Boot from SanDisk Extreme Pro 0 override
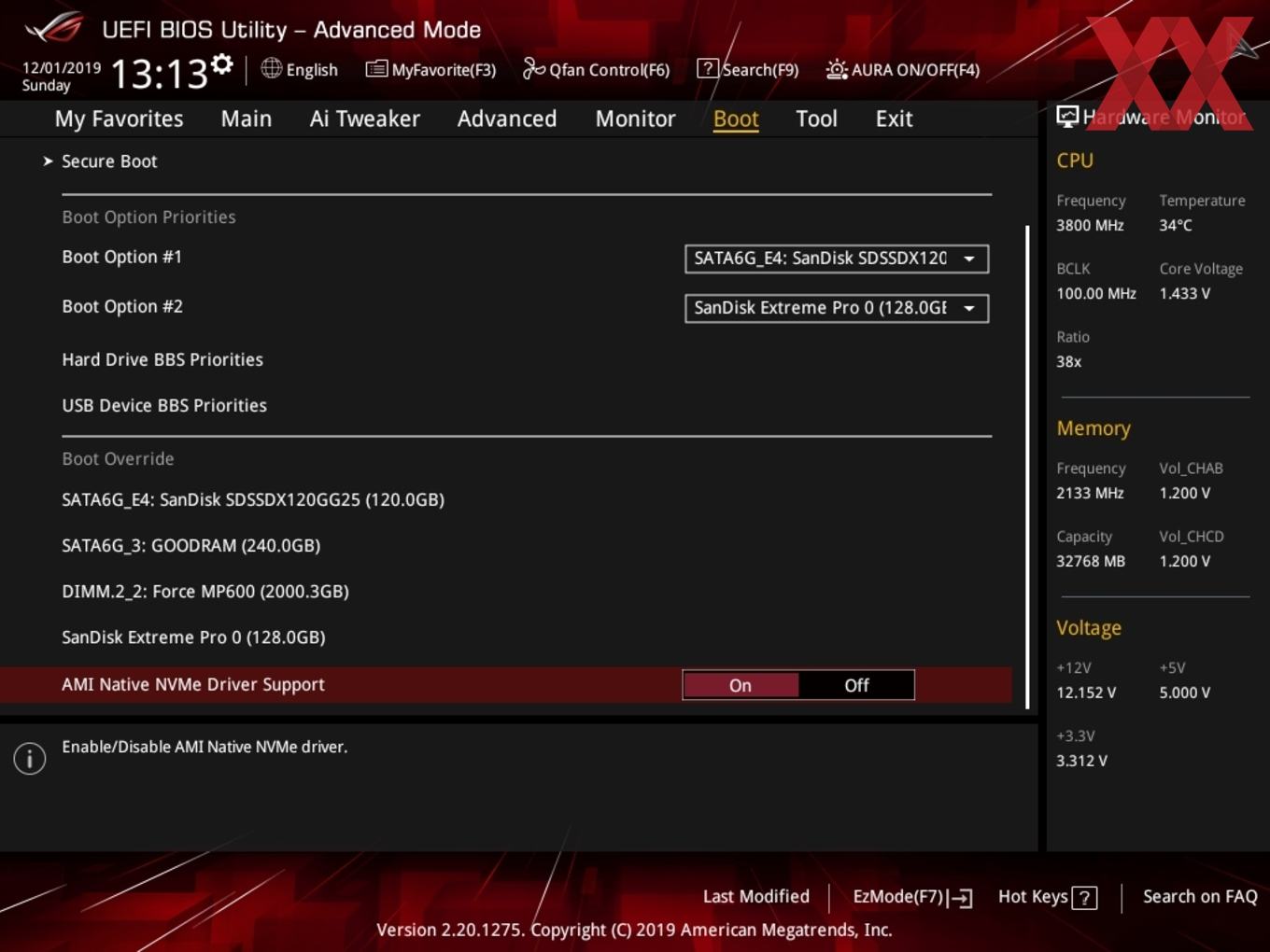 point(193,637)
